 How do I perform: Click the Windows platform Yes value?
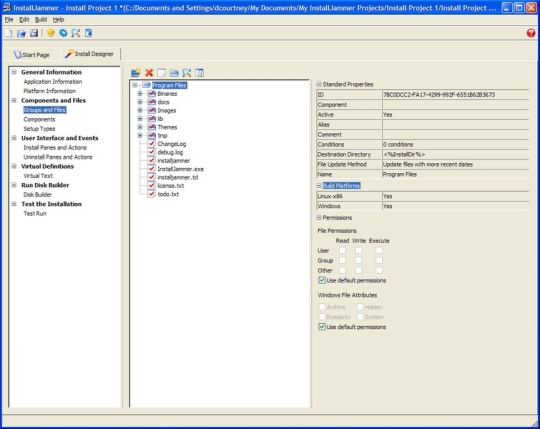point(455,206)
